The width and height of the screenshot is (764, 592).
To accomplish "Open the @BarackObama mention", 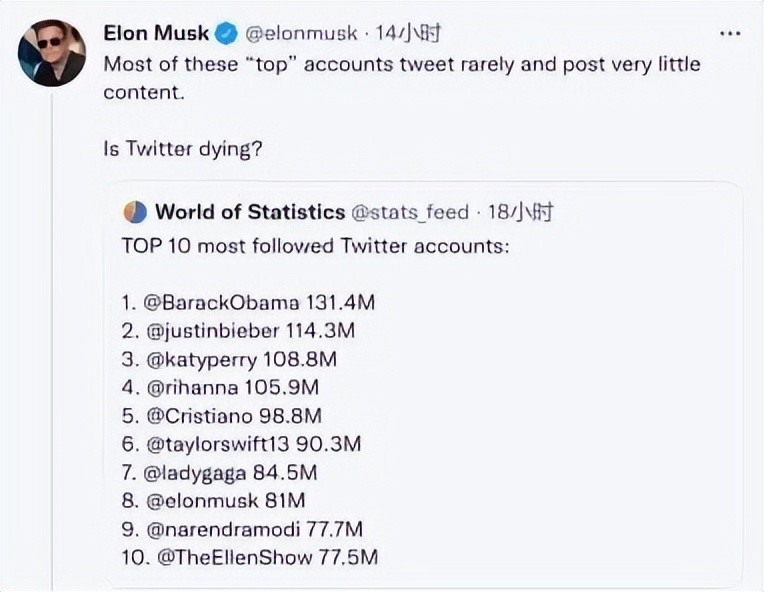I will coord(221,303).
